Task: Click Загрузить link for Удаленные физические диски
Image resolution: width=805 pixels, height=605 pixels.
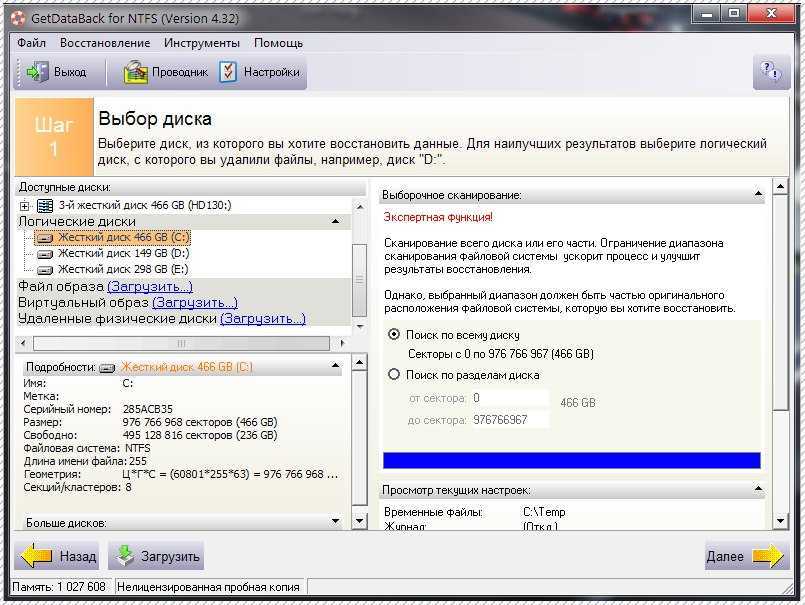Action: point(263,318)
